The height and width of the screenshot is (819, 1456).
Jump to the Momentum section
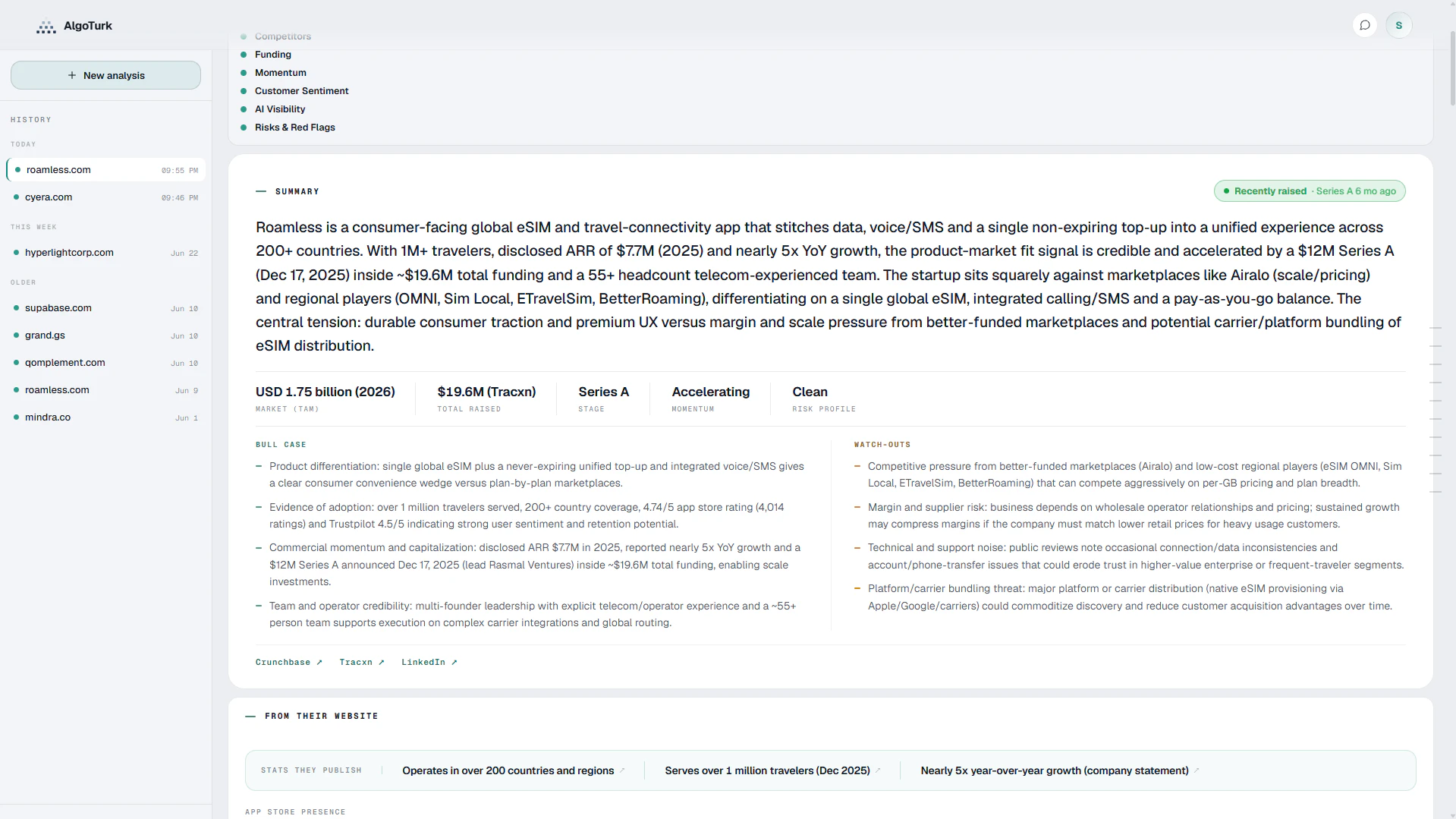click(x=280, y=73)
